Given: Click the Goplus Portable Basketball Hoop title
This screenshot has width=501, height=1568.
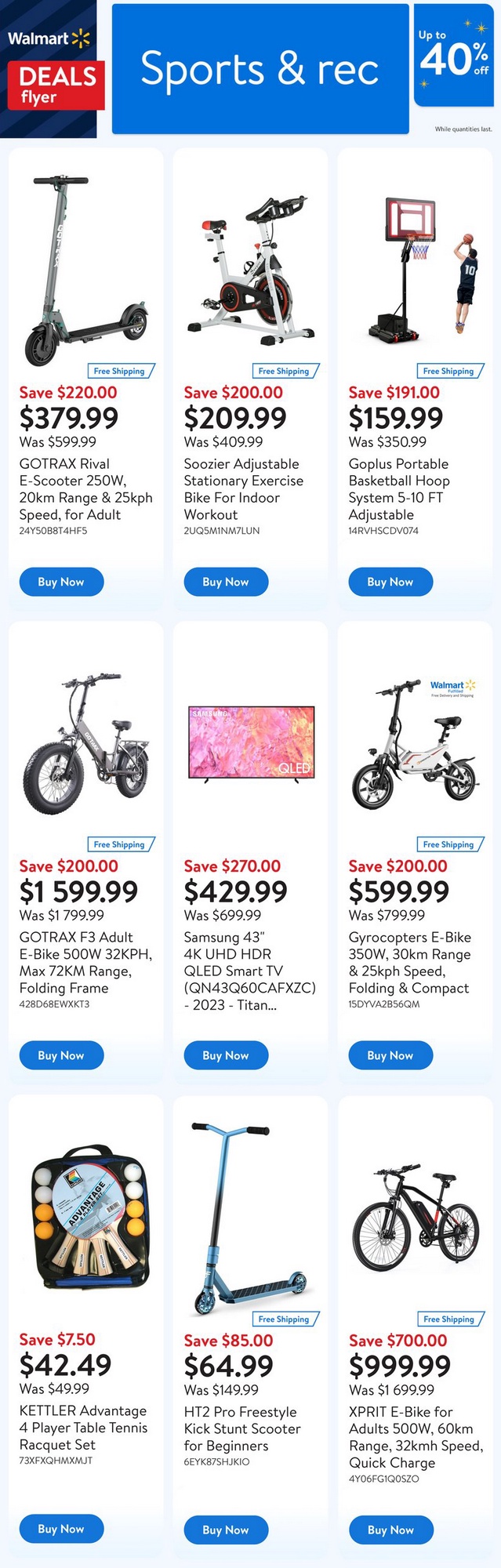Looking at the screenshot, I should tap(399, 489).
